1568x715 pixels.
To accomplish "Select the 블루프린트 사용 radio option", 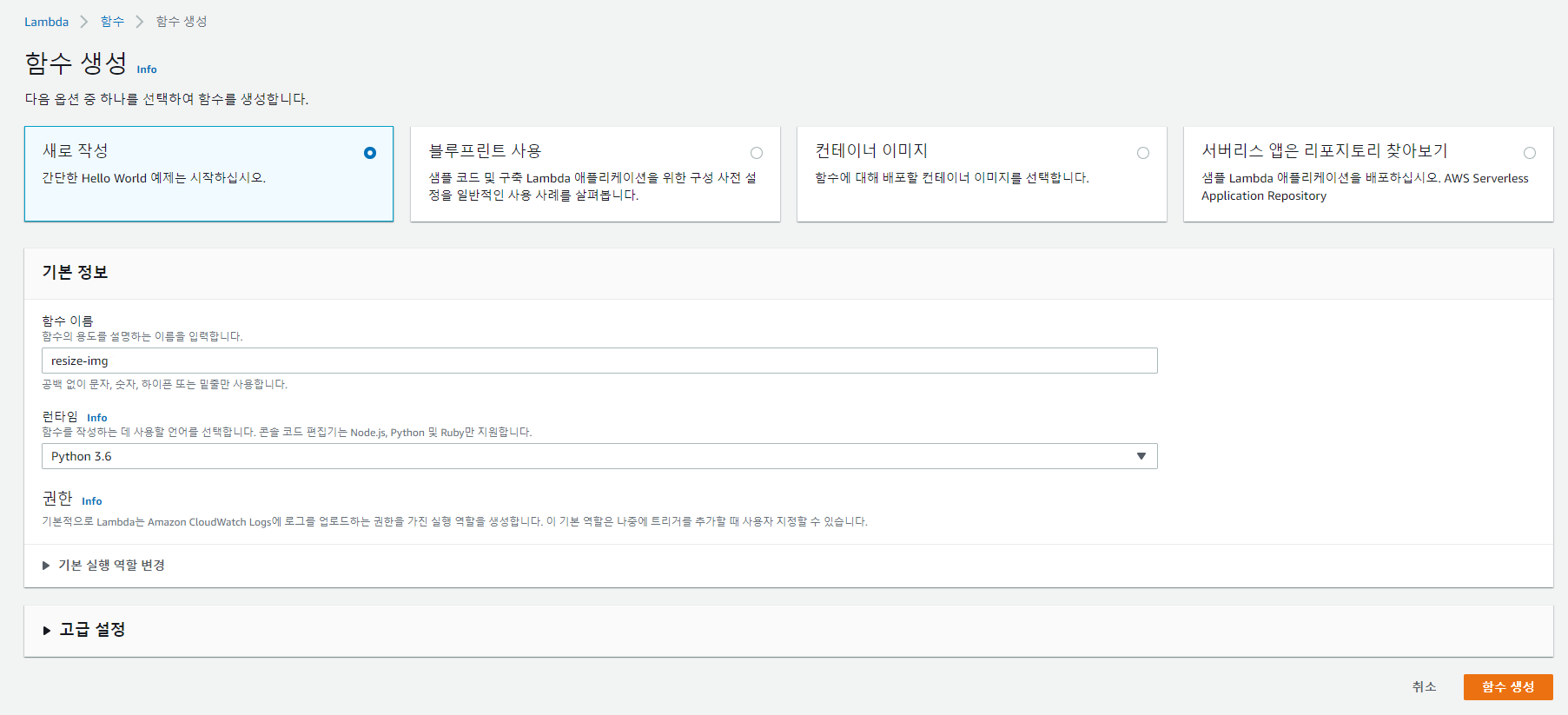I will [757, 153].
